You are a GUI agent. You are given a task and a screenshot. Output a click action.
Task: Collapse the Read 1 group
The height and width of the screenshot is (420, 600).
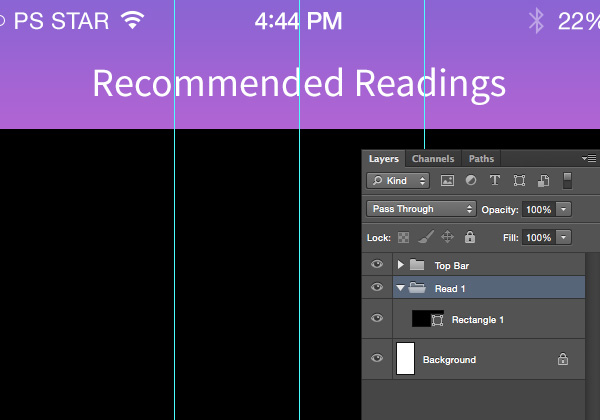(400, 288)
